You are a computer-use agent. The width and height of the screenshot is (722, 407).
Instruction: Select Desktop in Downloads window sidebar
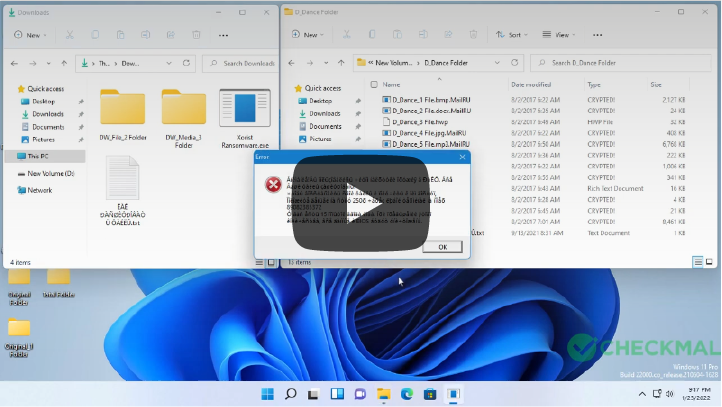(x=44, y=101)
